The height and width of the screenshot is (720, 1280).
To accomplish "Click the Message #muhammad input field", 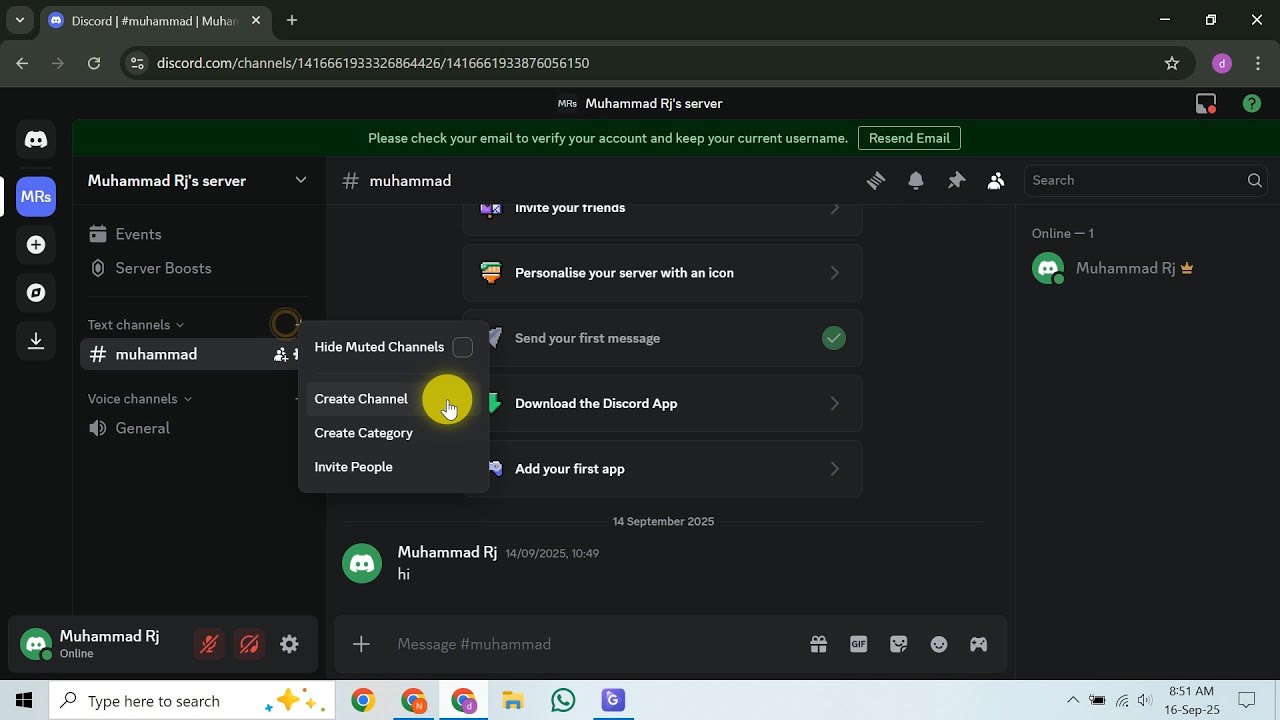I will [x=590, y=645].
